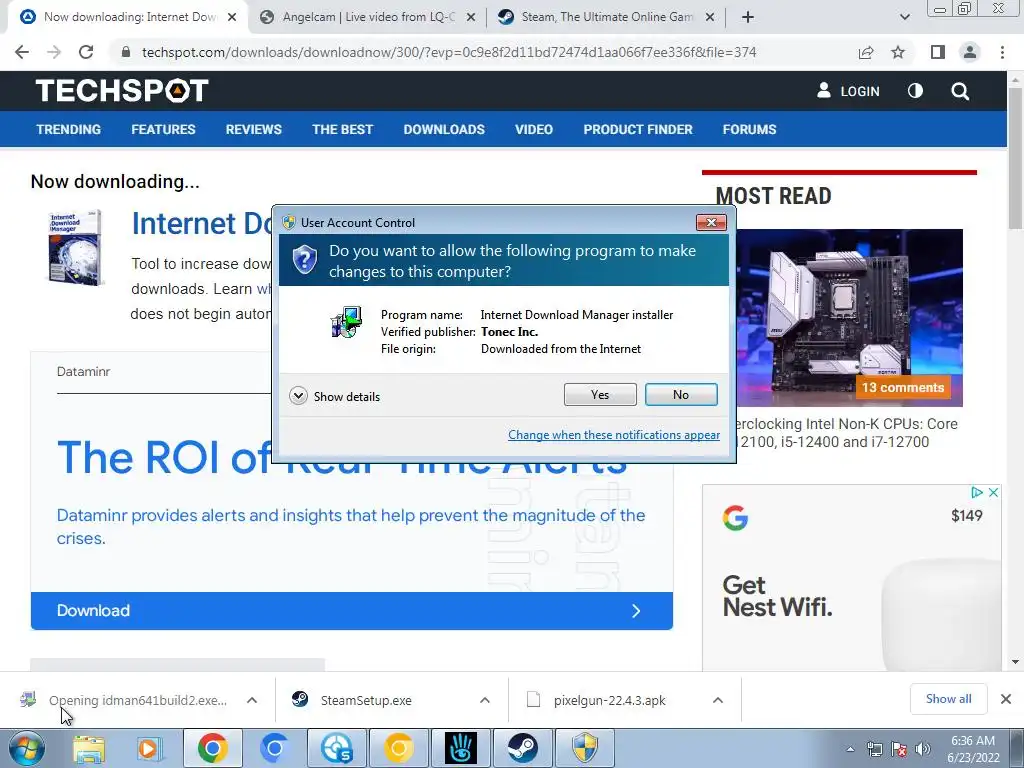Screen dimensions: 1024x768
Task: Open the tab search dropdown arrow
Action: (x=904, y=17)
